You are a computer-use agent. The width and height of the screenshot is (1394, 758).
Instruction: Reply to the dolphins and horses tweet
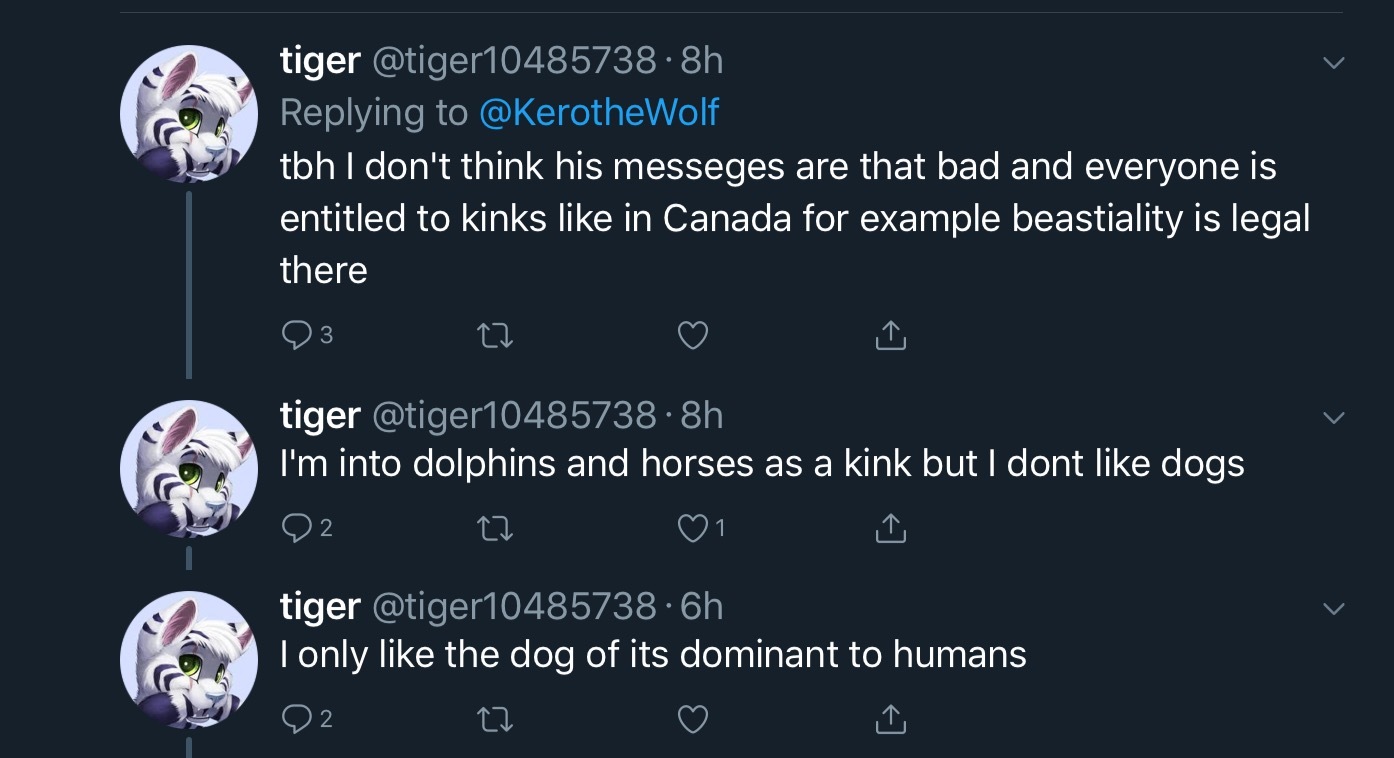pyautogui.click(x=296, y=528)
